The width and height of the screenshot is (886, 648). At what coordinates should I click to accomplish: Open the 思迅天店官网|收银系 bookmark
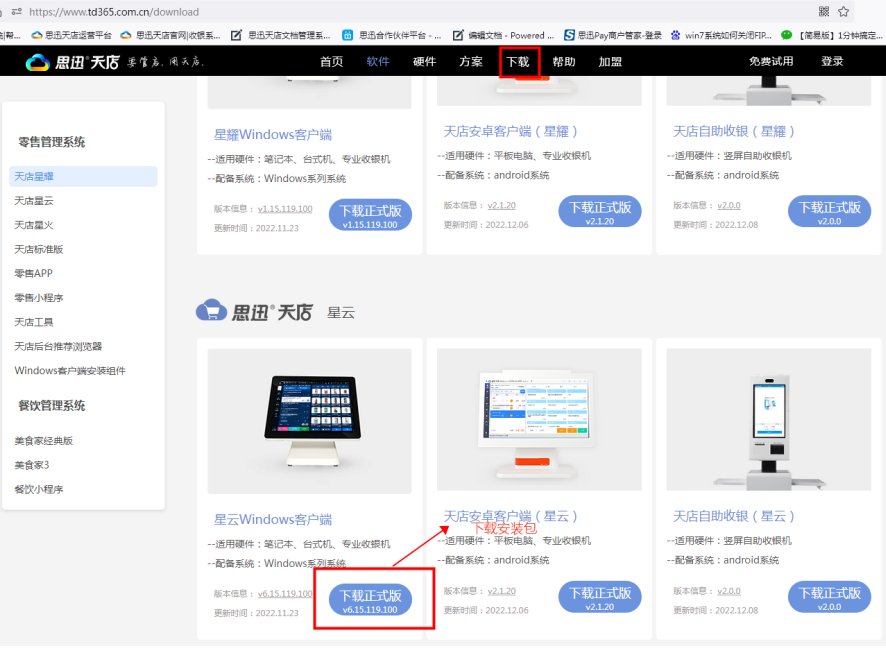pos(170,35)
